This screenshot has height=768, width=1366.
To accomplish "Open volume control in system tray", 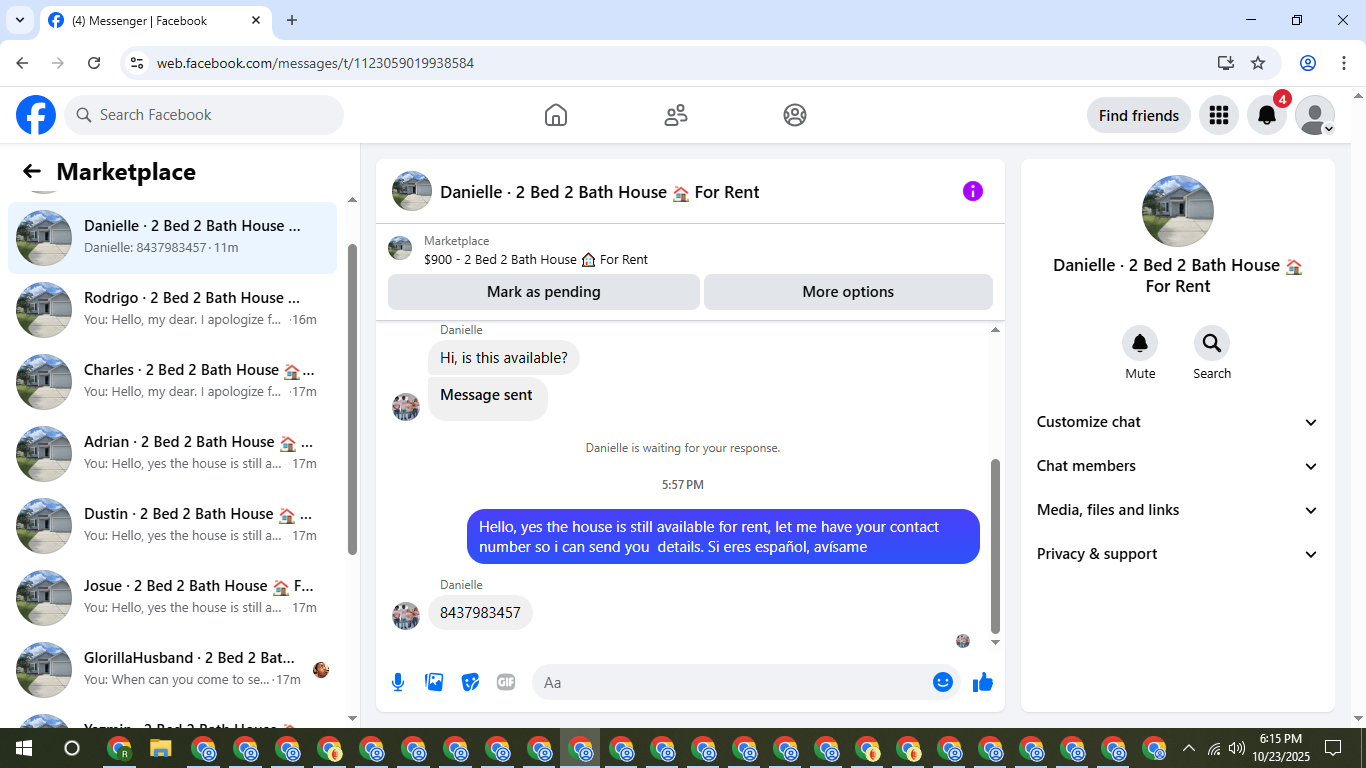I will click(1237, 748).
